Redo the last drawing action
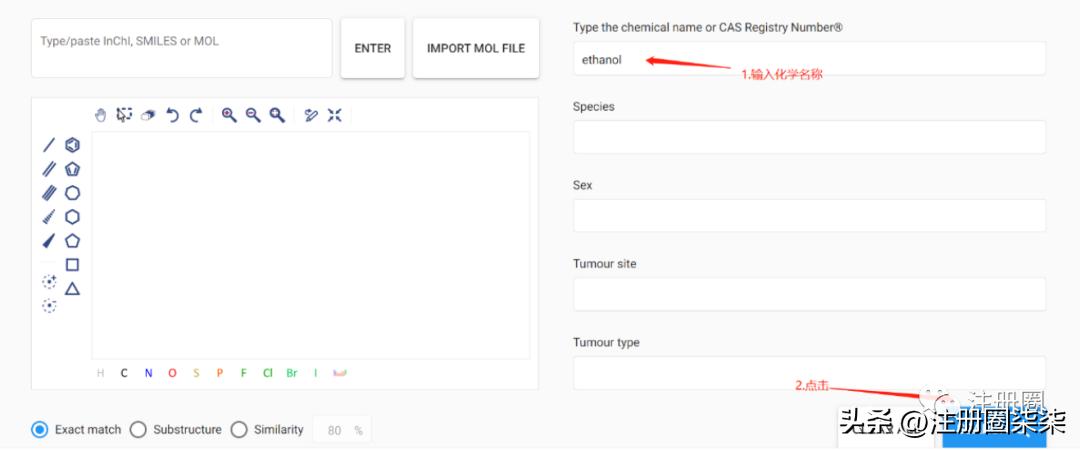Viewport: 1080px width, 450px height. click(x=196, y=115)
